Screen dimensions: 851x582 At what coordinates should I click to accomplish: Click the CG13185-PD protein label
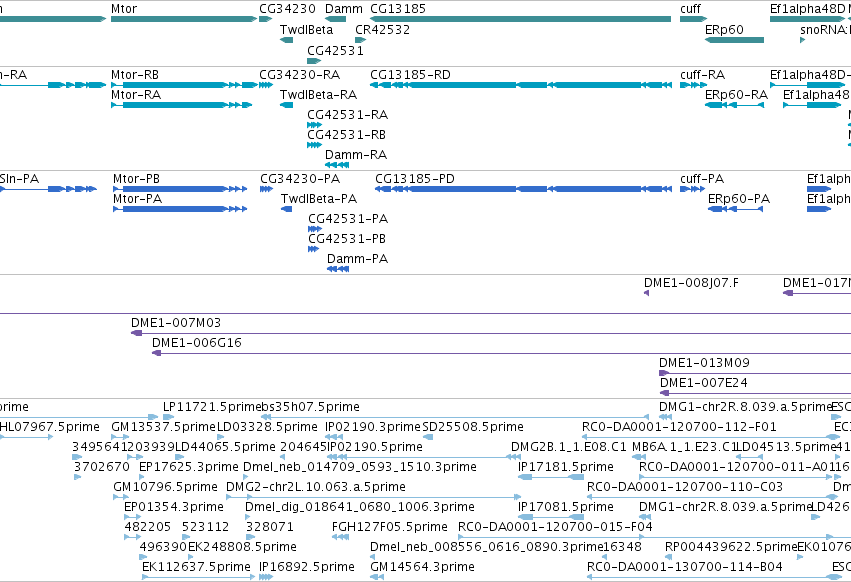click(415, 179)
